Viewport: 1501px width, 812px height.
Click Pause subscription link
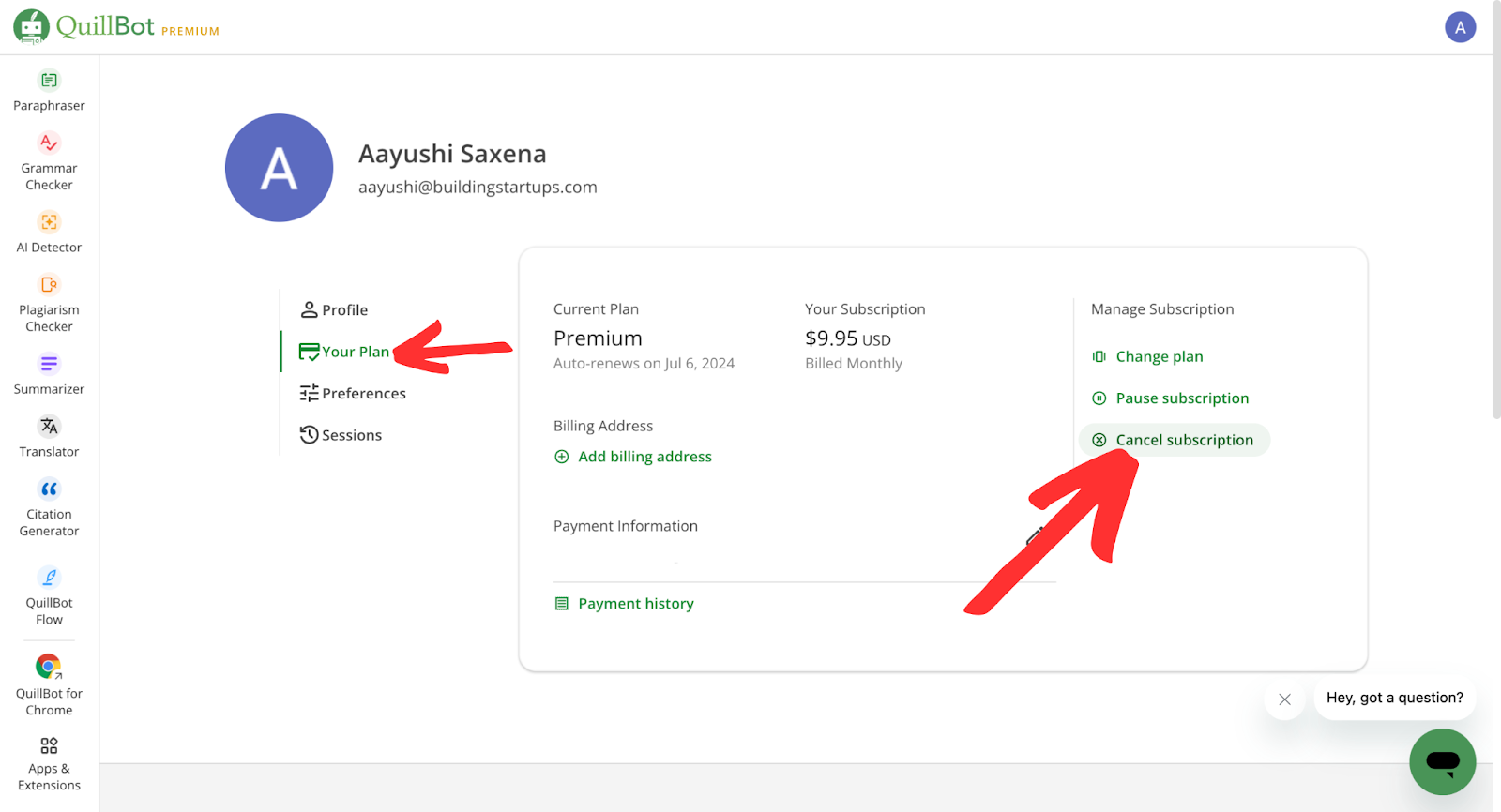pyautogui.click(x=1171, y=398)
